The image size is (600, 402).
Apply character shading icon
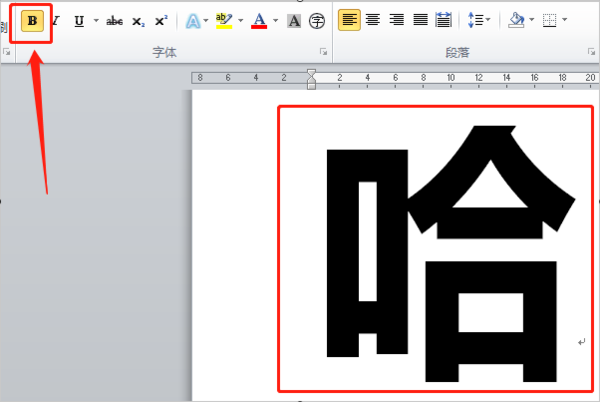(294, 20)
